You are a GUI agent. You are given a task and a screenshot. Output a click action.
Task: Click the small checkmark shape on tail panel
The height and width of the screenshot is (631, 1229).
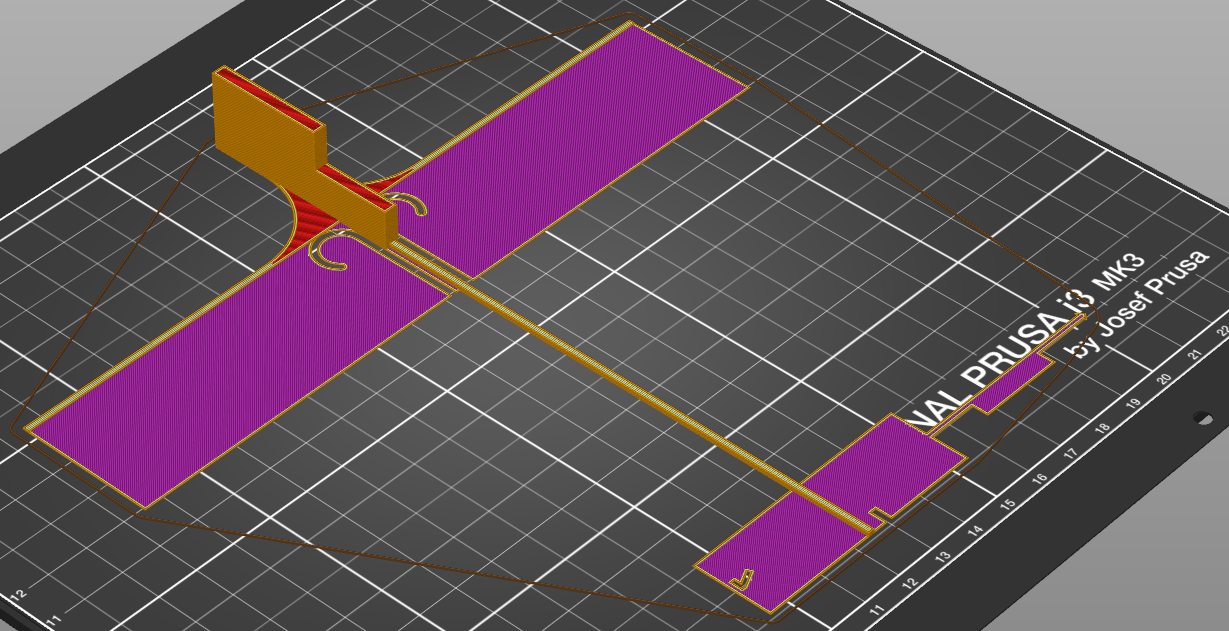pyautogui.click(x=741, y=578)
